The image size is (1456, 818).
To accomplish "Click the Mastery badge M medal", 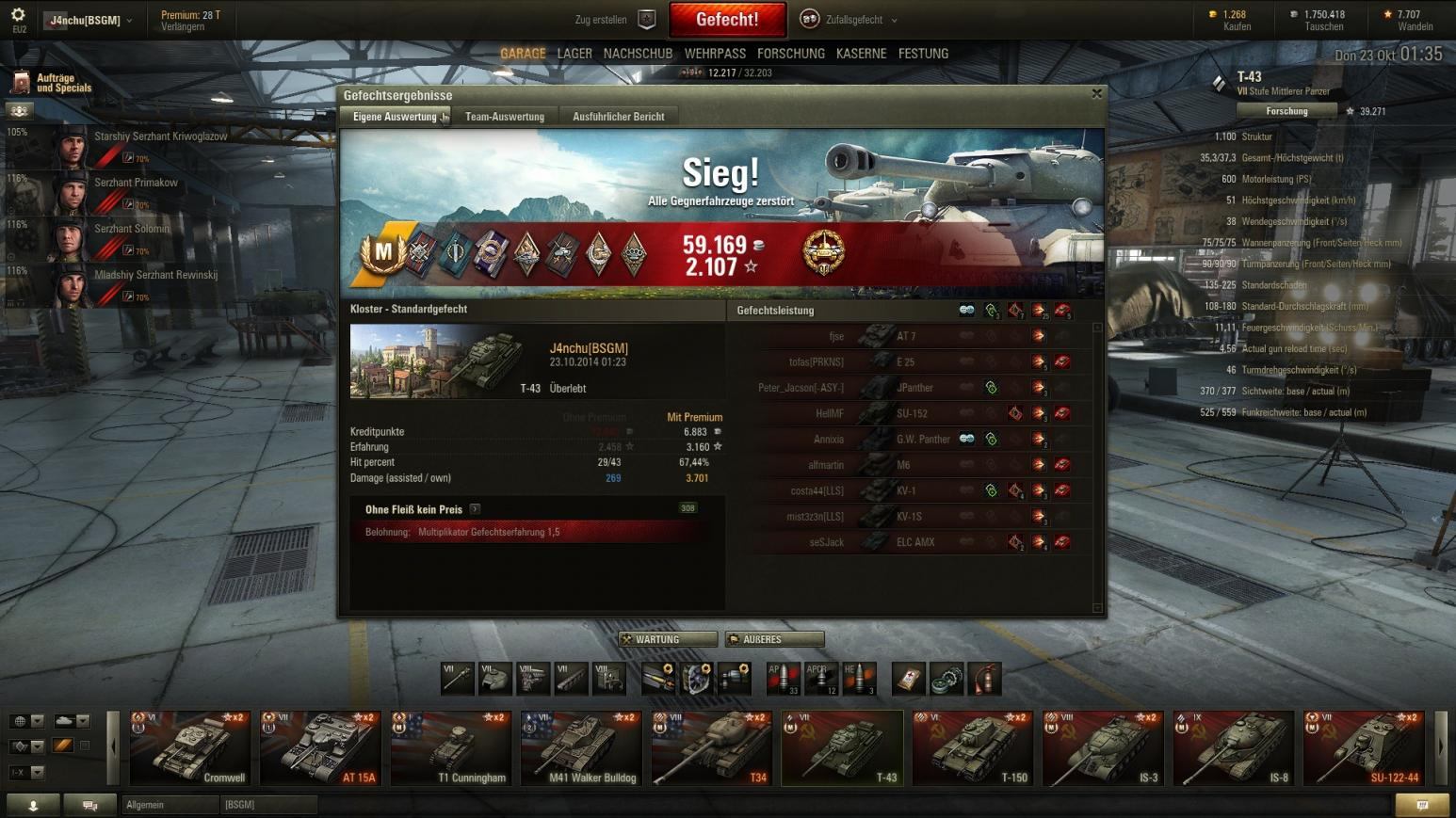I will (x=383, y=251).
